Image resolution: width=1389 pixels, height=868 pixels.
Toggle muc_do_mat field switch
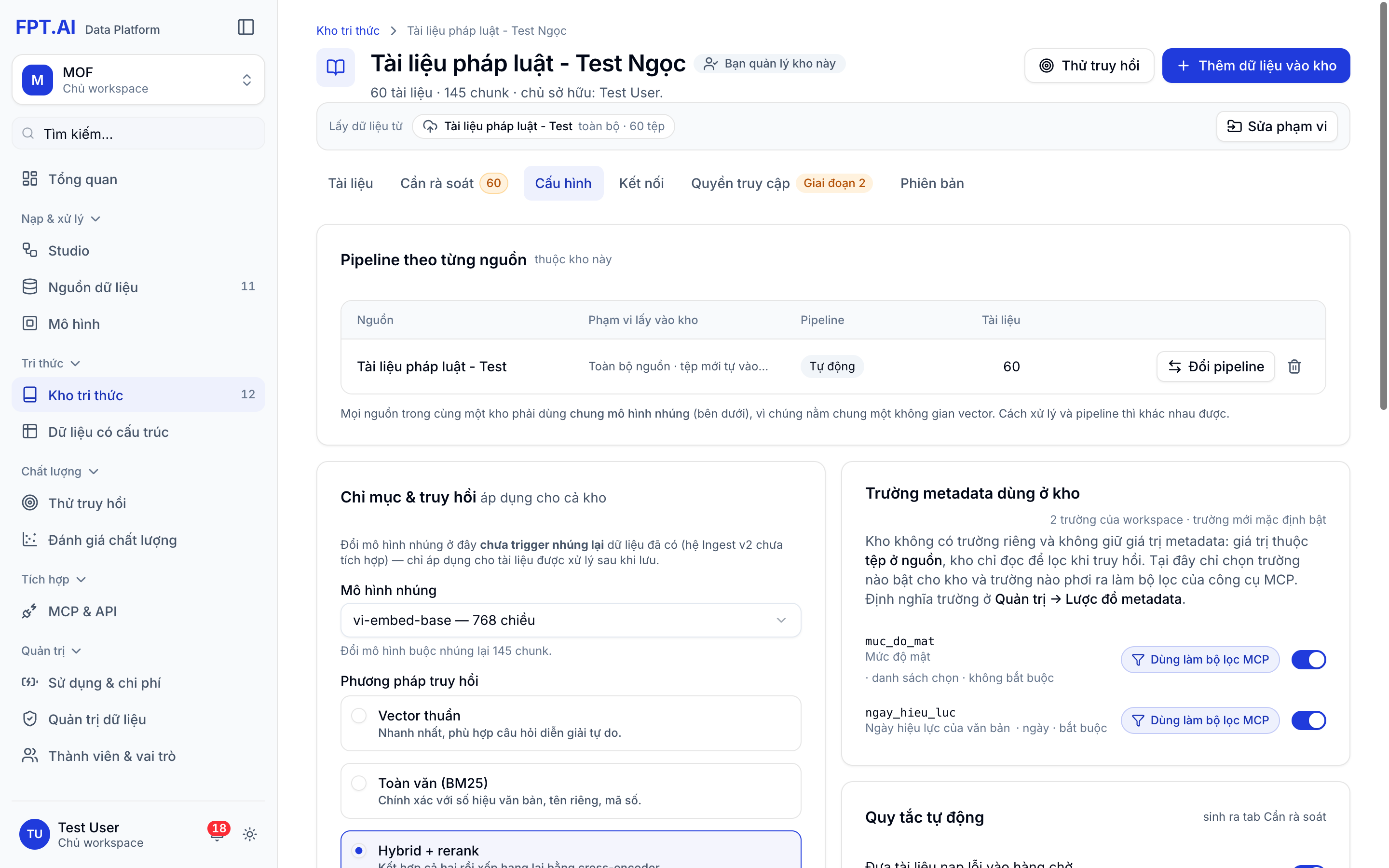click(x=1308, y=660)
